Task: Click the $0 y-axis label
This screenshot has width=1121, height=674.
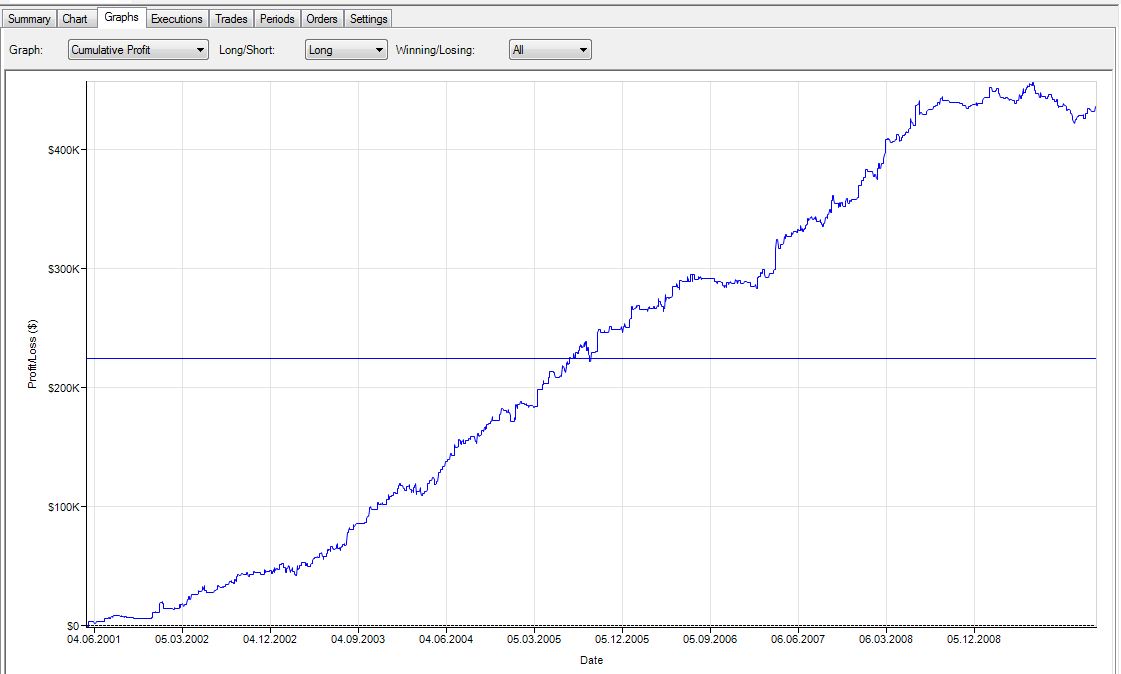Action: [73, 626]
